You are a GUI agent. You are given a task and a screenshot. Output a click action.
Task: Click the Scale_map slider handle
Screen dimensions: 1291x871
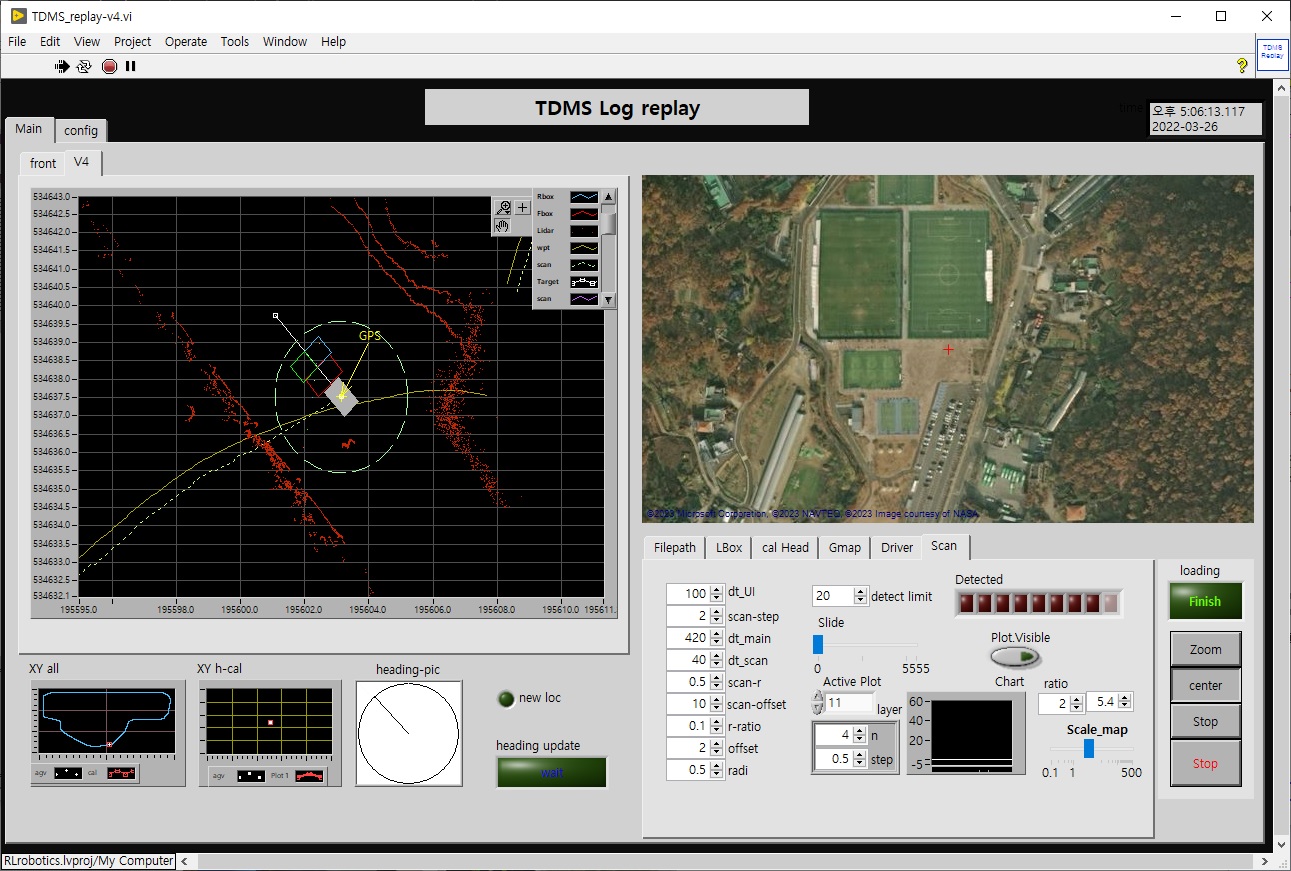pyautogui.click(x=1089, y=748)
